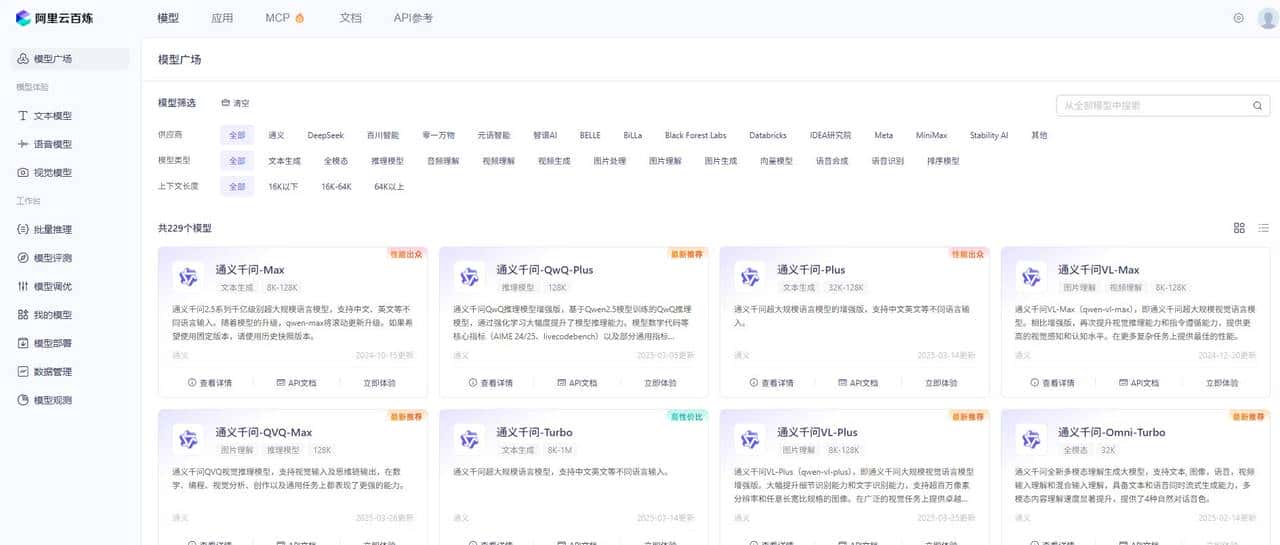Filter suppliers by Black Forest Labs
The image size is (1280, 545).
click(695, 135)
